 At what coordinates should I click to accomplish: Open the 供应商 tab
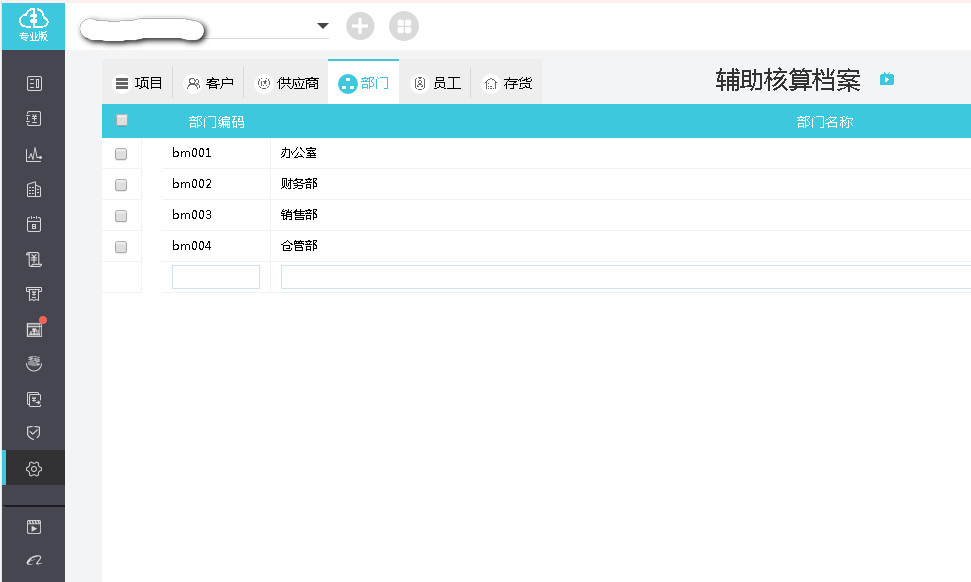pyautogui.click(x=288, y=84)
